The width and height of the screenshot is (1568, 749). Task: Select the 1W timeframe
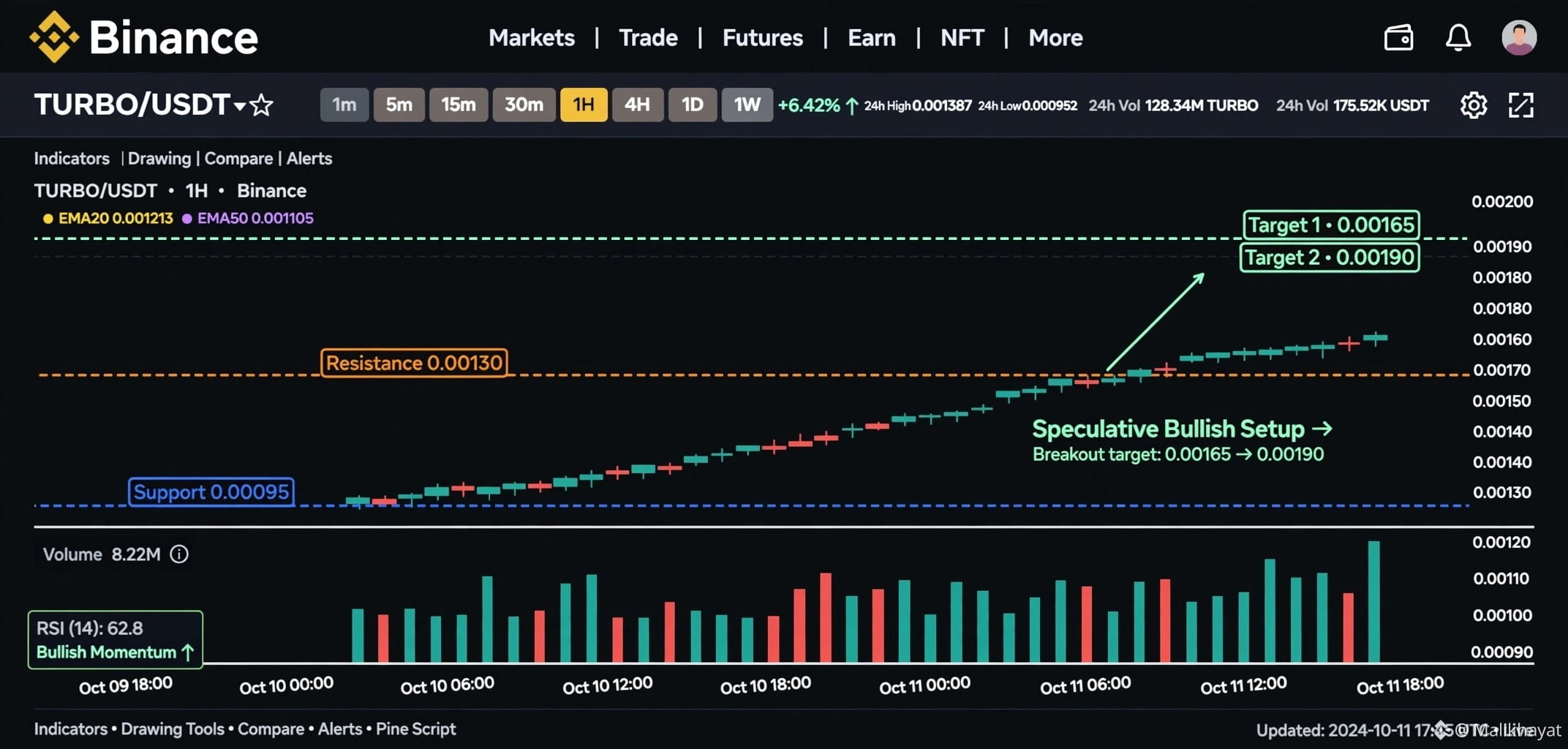[x=747, y=105]
